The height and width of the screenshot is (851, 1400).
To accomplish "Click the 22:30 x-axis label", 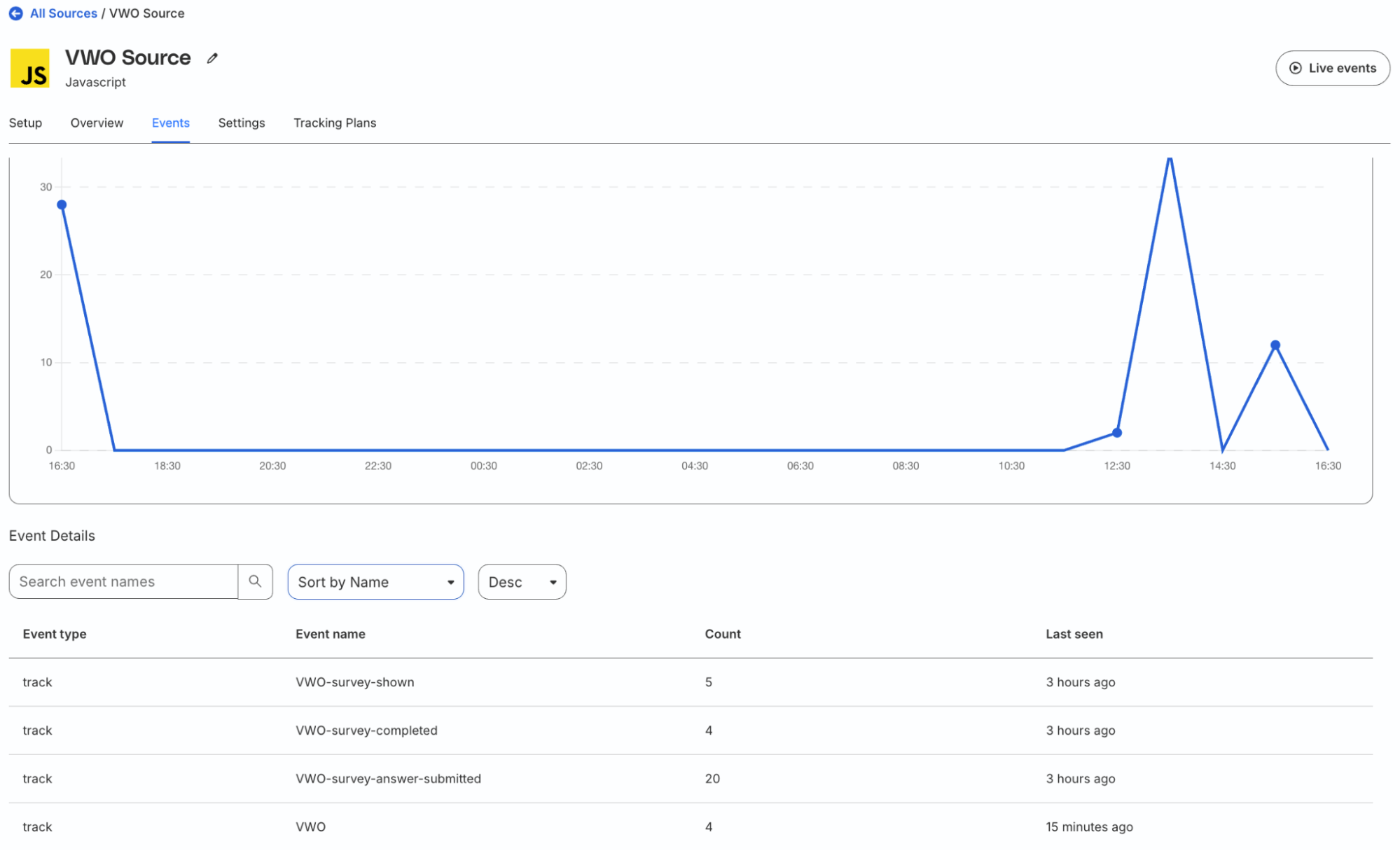I will coord(378,466).
